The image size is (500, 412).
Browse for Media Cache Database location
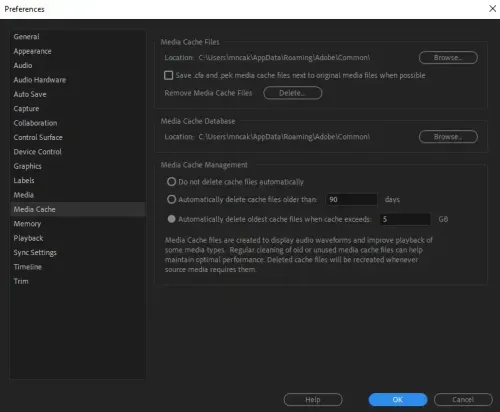tap(448, 137)
